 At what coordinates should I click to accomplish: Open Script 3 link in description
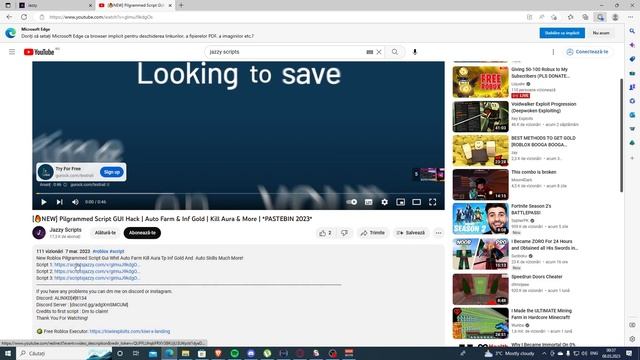(x=97, y=278)
